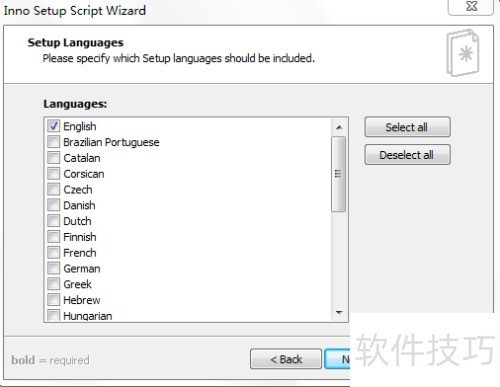Enable the French language checkbox
The height and width of the screenshot is (387, 500).
[x=53, y=253]
